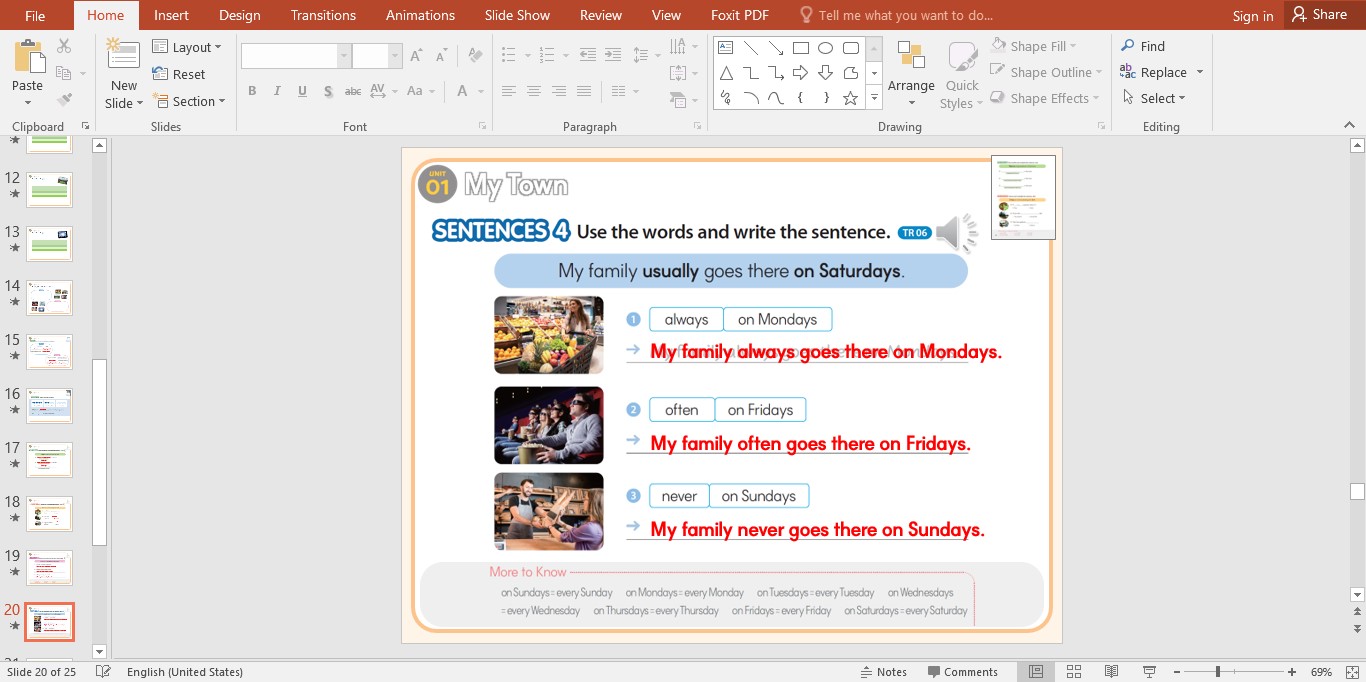This screenshot has width=1366, height=682.
Task: Open the Shape Fill dropdown
Action: click(1034, 46)
